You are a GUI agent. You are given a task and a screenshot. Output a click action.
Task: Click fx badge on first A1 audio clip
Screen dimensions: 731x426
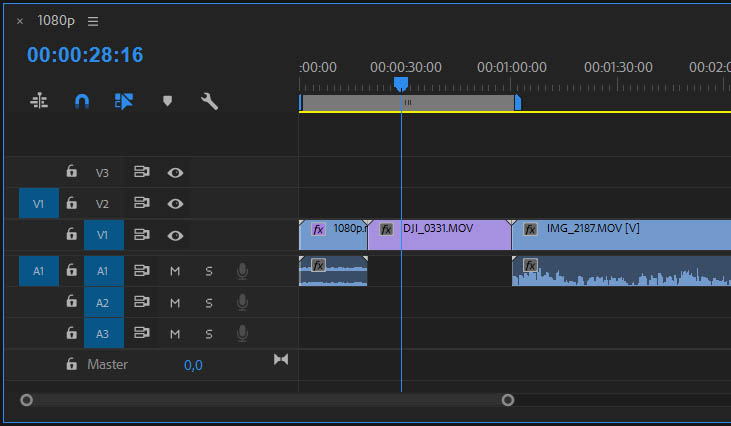click(318, 265)
